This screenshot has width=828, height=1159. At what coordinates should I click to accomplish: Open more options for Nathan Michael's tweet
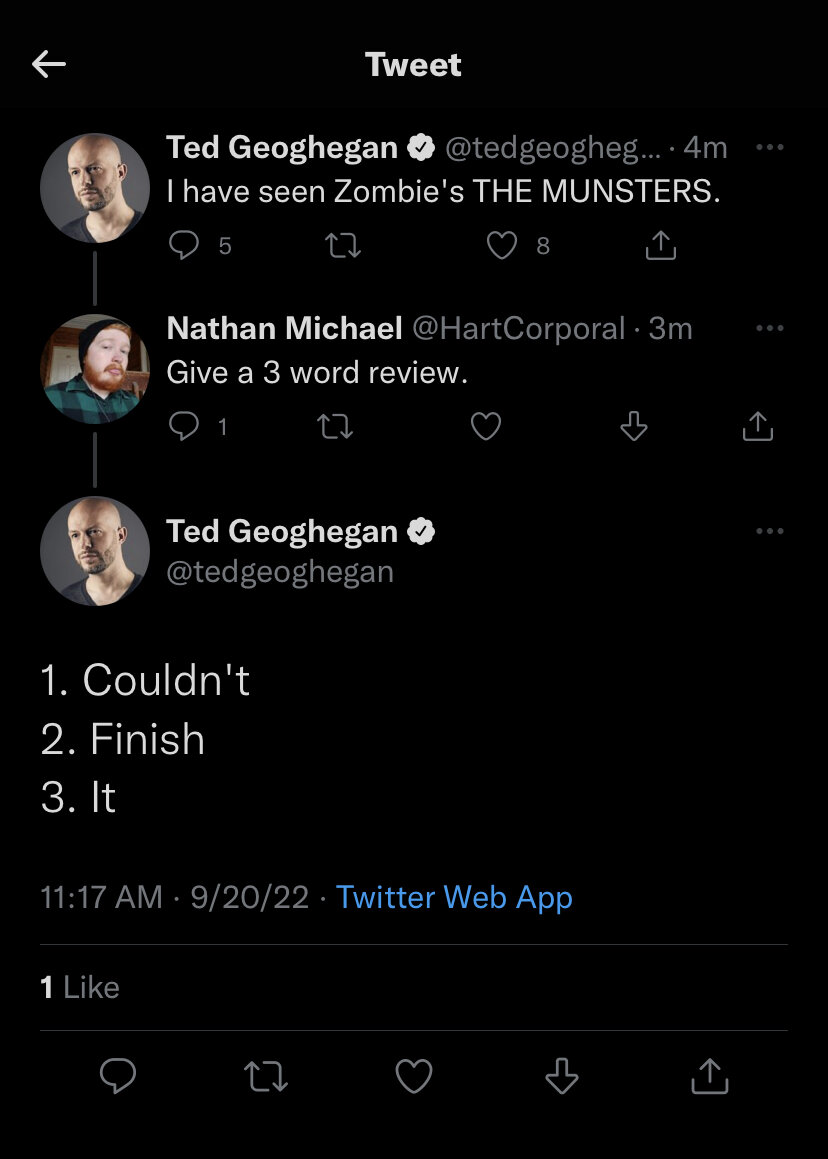[770, 327]
